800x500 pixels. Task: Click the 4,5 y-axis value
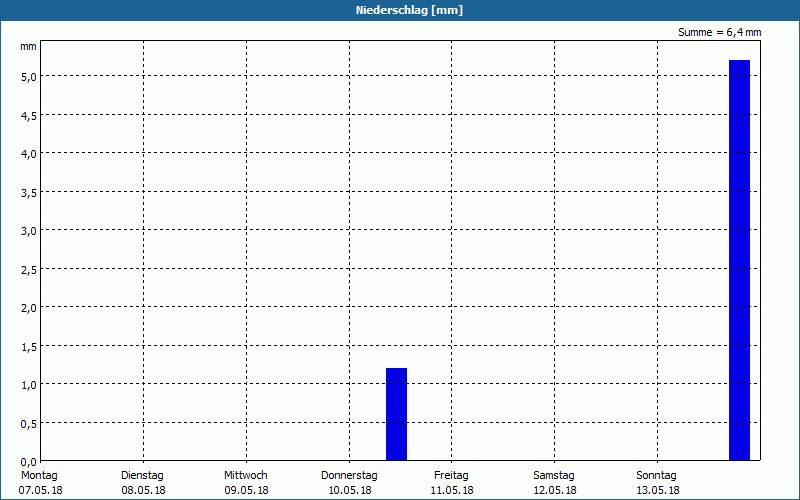pos(29,116)
